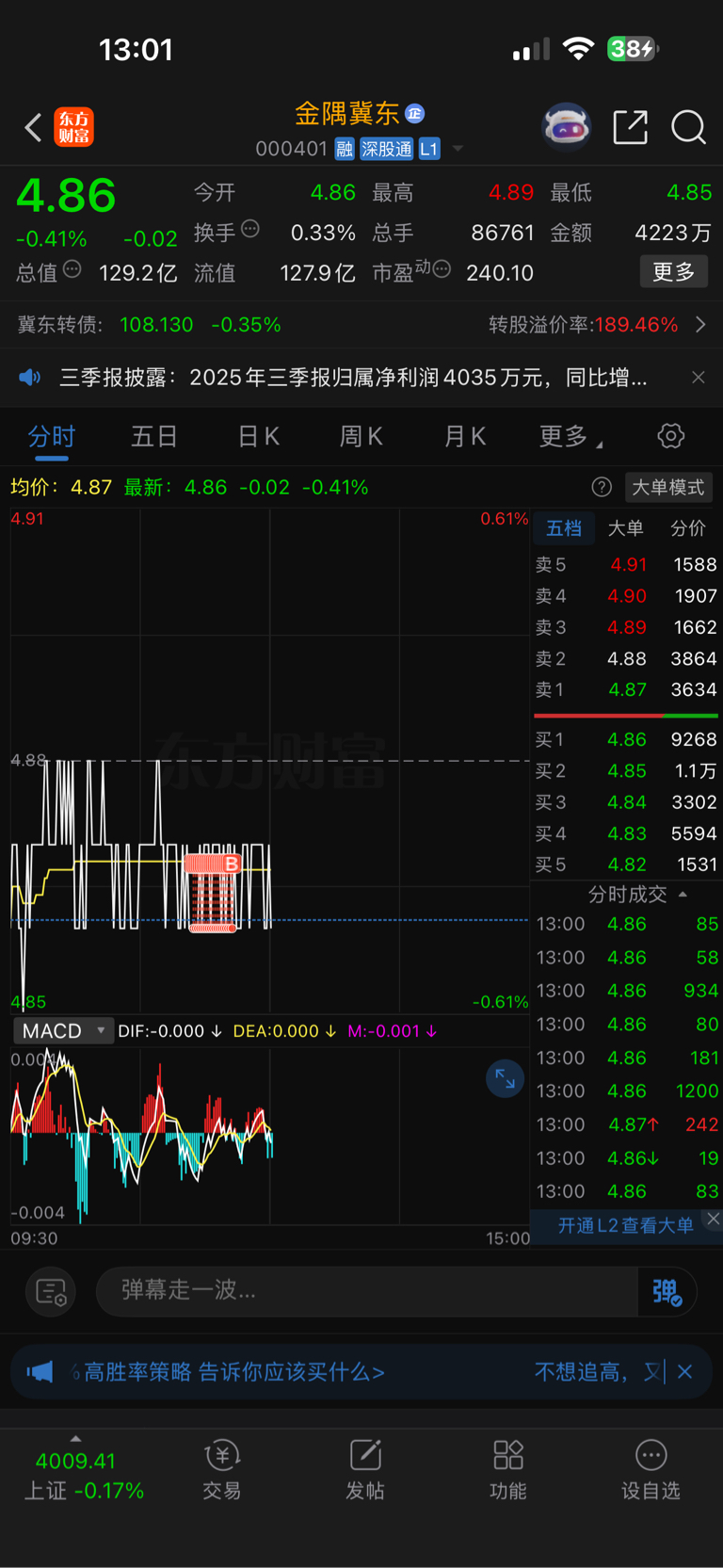The height and width of the screenshot is (1568, 723).
Task: Focus the 弹幕走一波 input field
Action: pos(367,1290)
